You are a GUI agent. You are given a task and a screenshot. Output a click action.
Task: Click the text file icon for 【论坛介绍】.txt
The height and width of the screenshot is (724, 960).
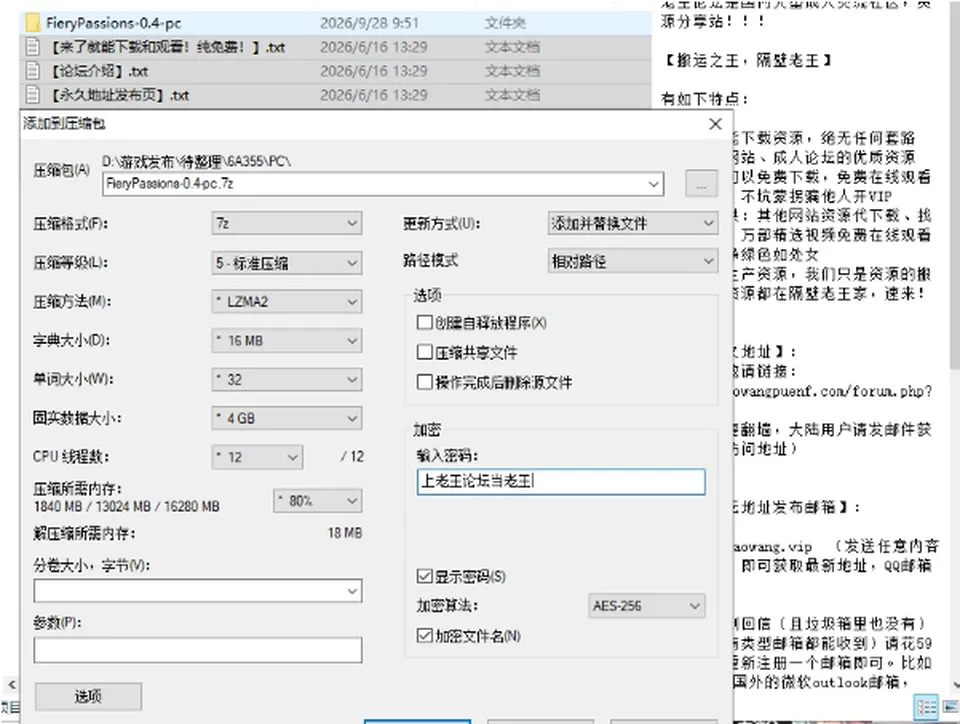[x=32, y=71]
